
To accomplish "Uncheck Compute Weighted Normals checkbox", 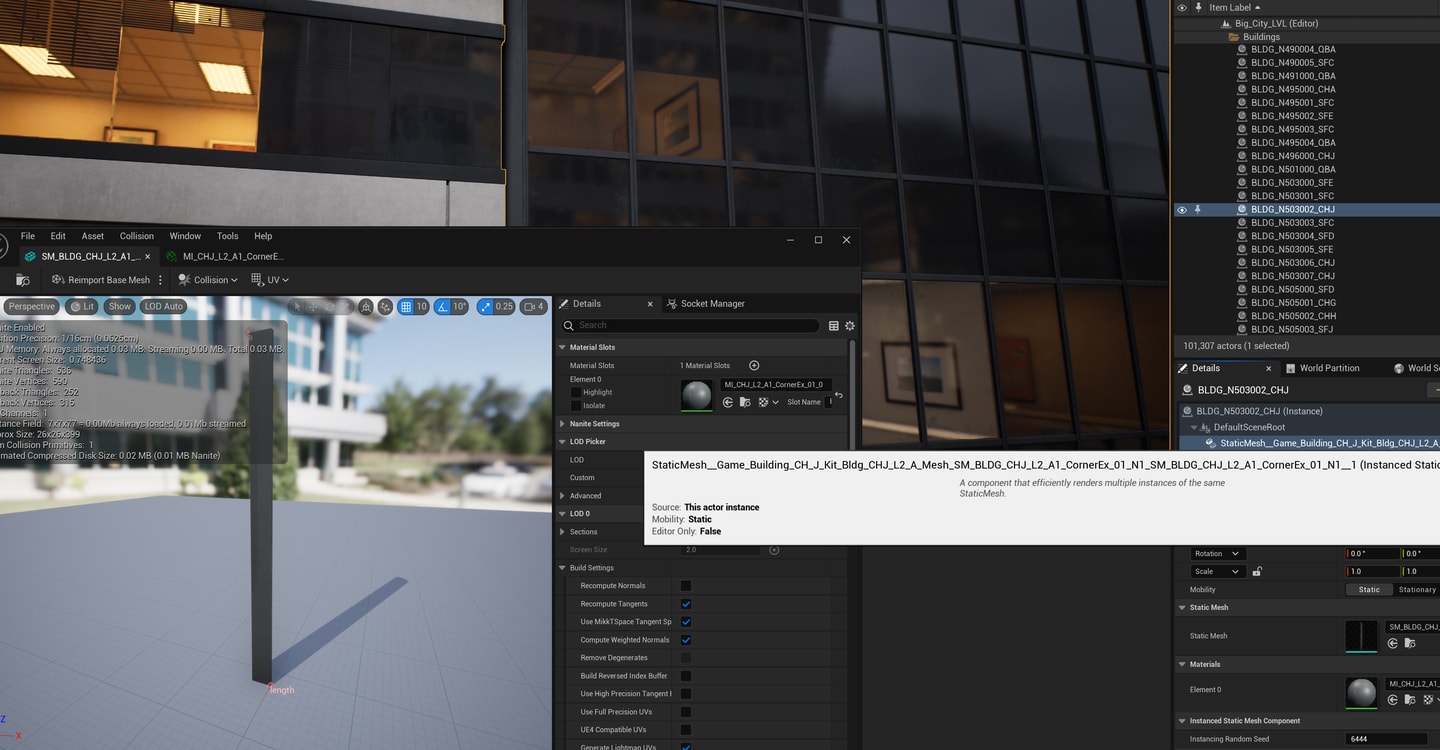I will pyautogui.click(x=686, y=640).
